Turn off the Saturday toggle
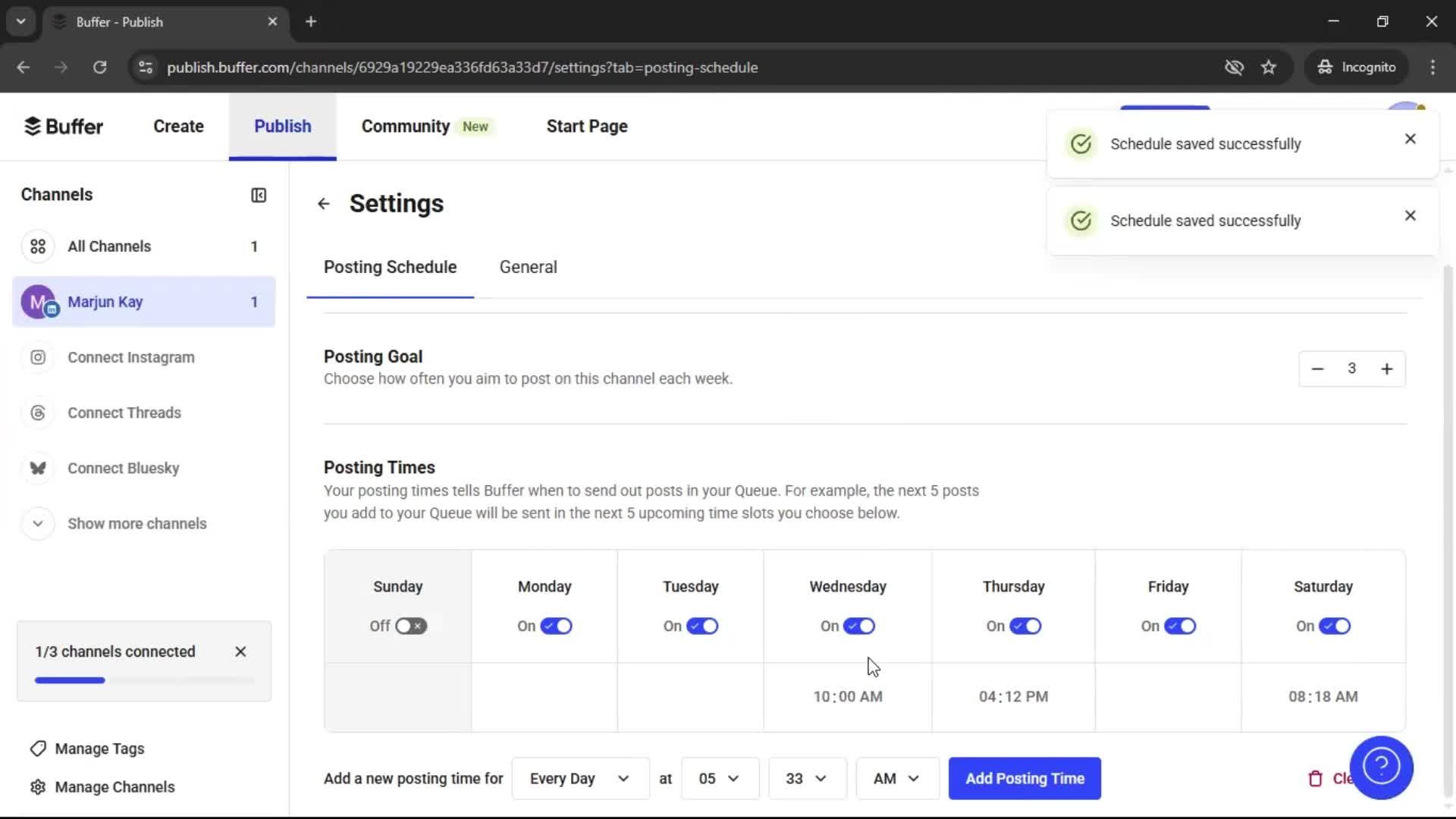1456x819 pixels. pos(1333,626)
